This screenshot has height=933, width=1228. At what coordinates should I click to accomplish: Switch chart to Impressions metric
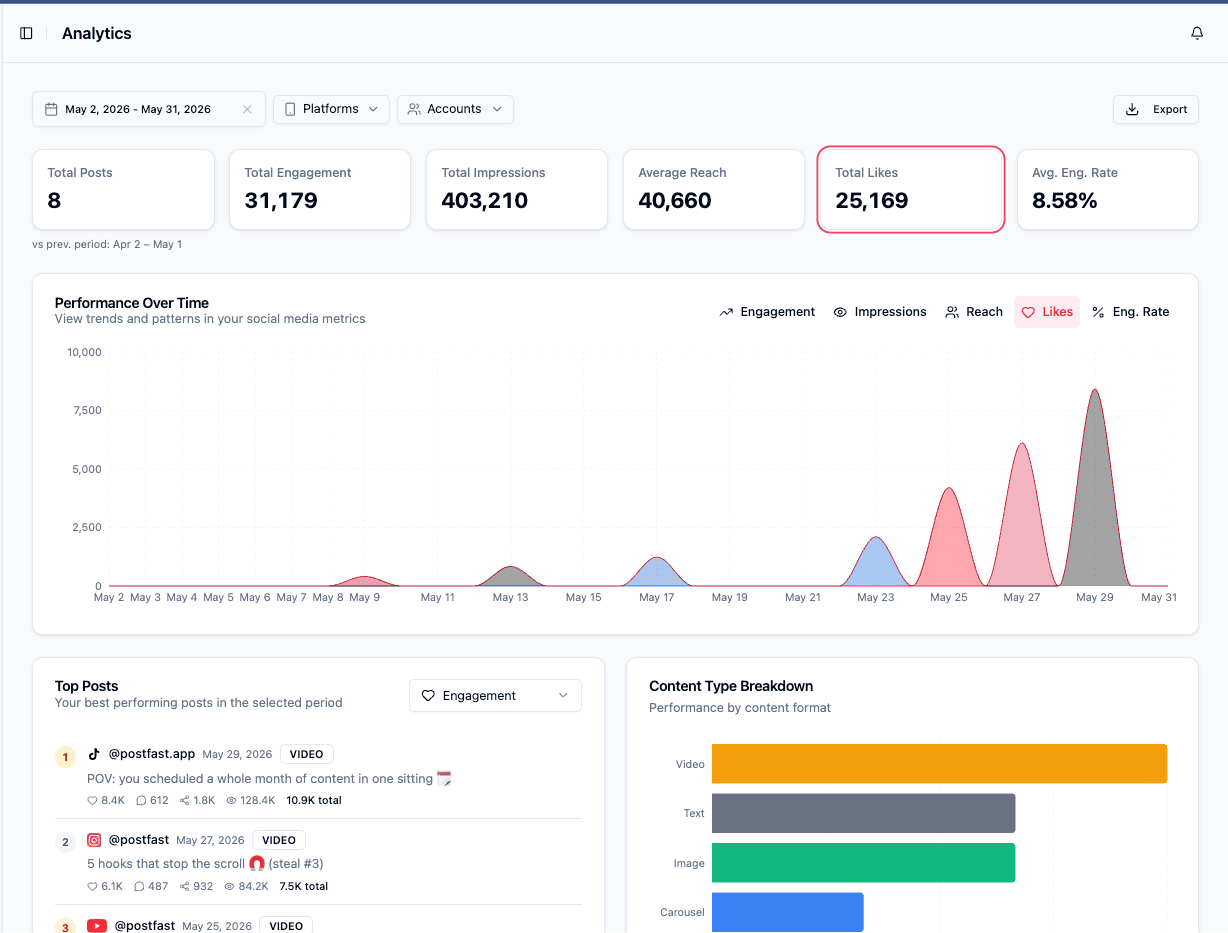pyautogui.click(x=880, y=312)
